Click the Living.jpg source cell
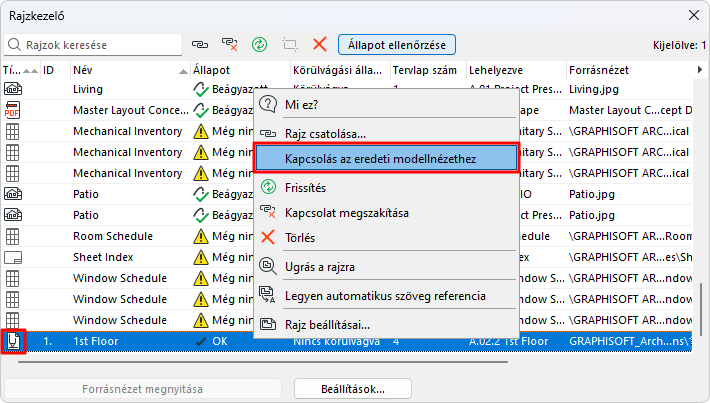The width and height of the screenshot is (710, 403). pos(594,89)
